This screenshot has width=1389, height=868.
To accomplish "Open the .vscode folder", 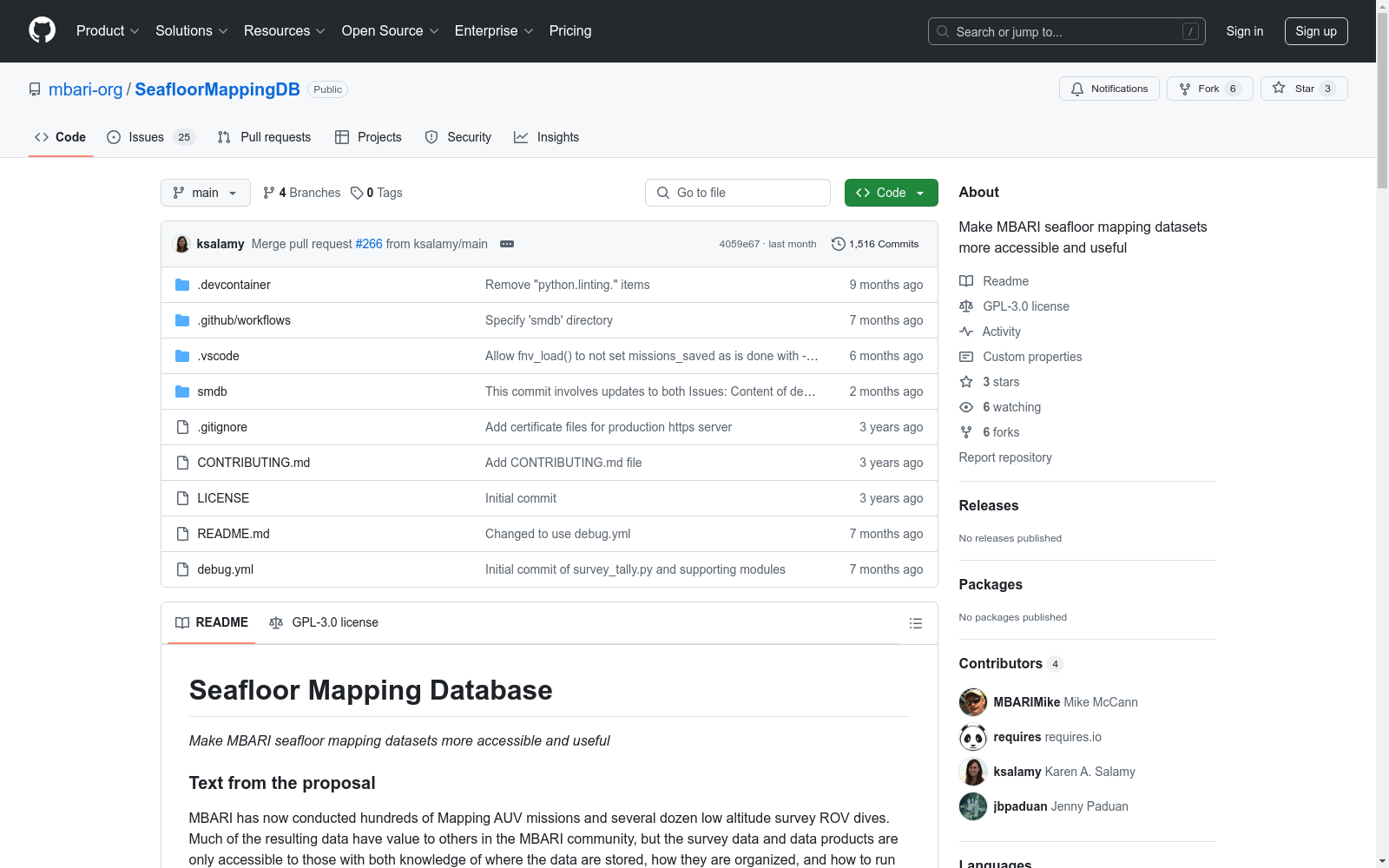I will 218,356.
